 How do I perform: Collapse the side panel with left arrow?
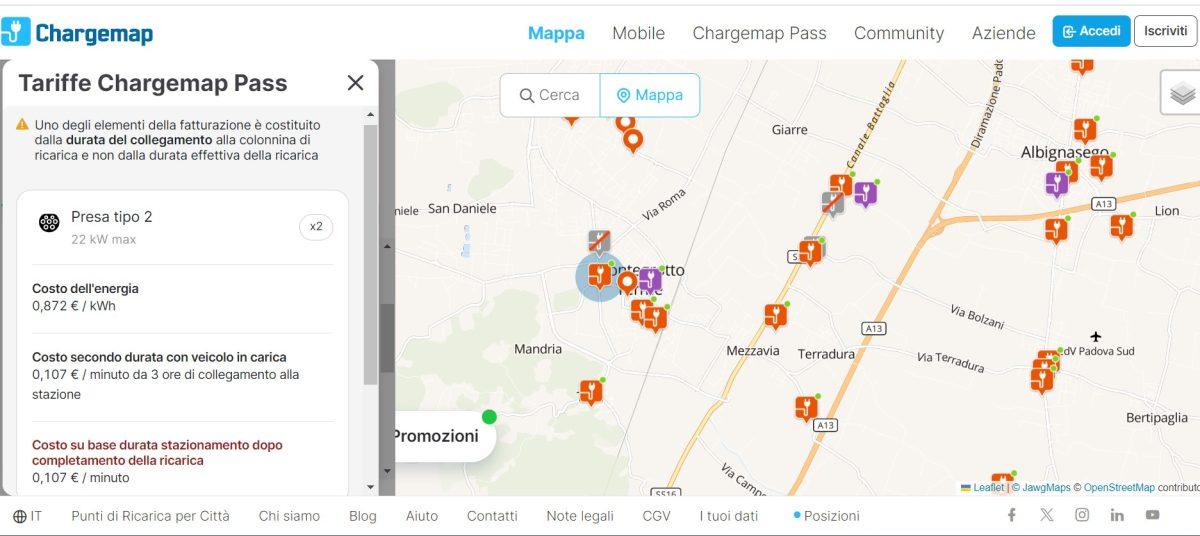[388, 245]
